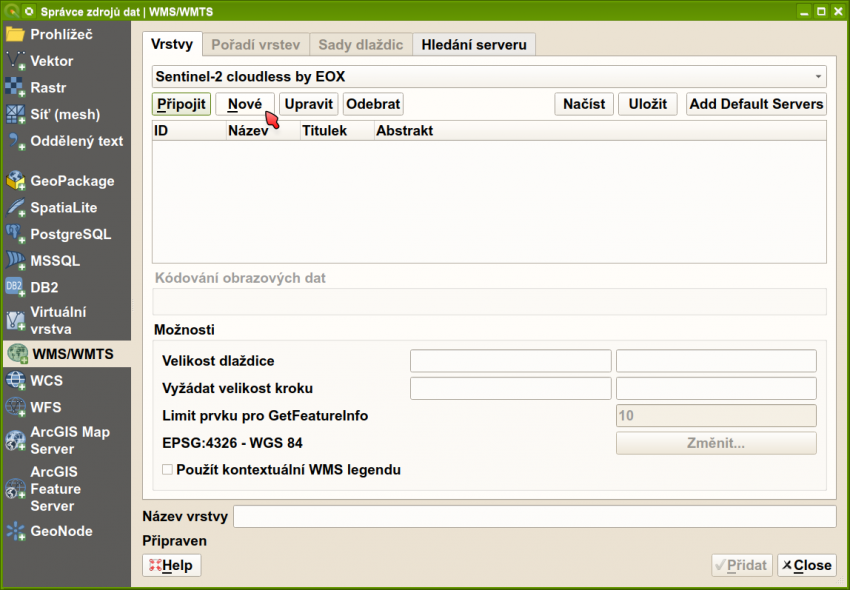This screenshot has height=590, width=850.
Task: Expand the Sentinel-2 cloudless connection dropdown
Action: [x=818, y=77]
